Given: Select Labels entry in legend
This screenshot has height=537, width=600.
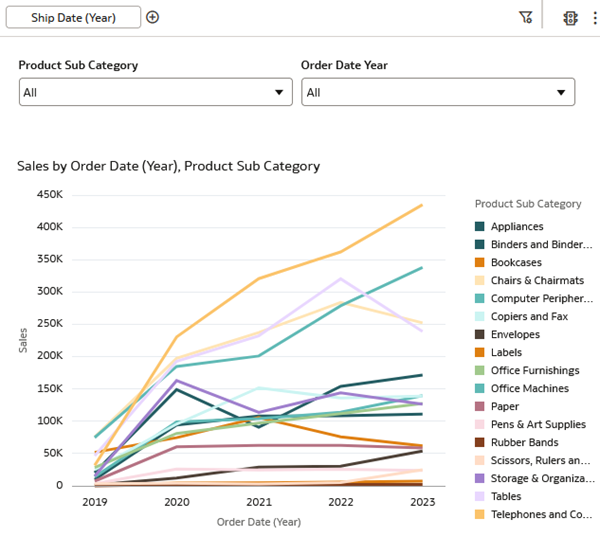Looking at the screenshot, I should (x=506, y=353).
